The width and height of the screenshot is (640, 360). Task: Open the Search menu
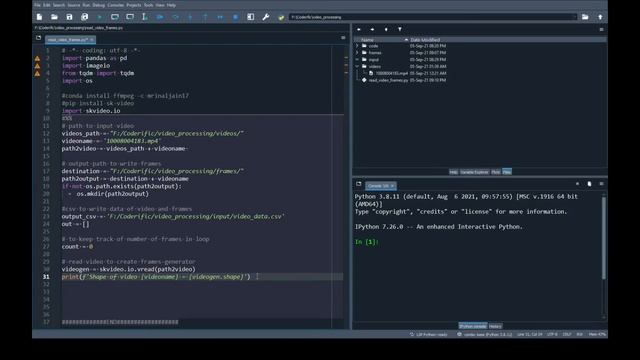click(59, 5)
